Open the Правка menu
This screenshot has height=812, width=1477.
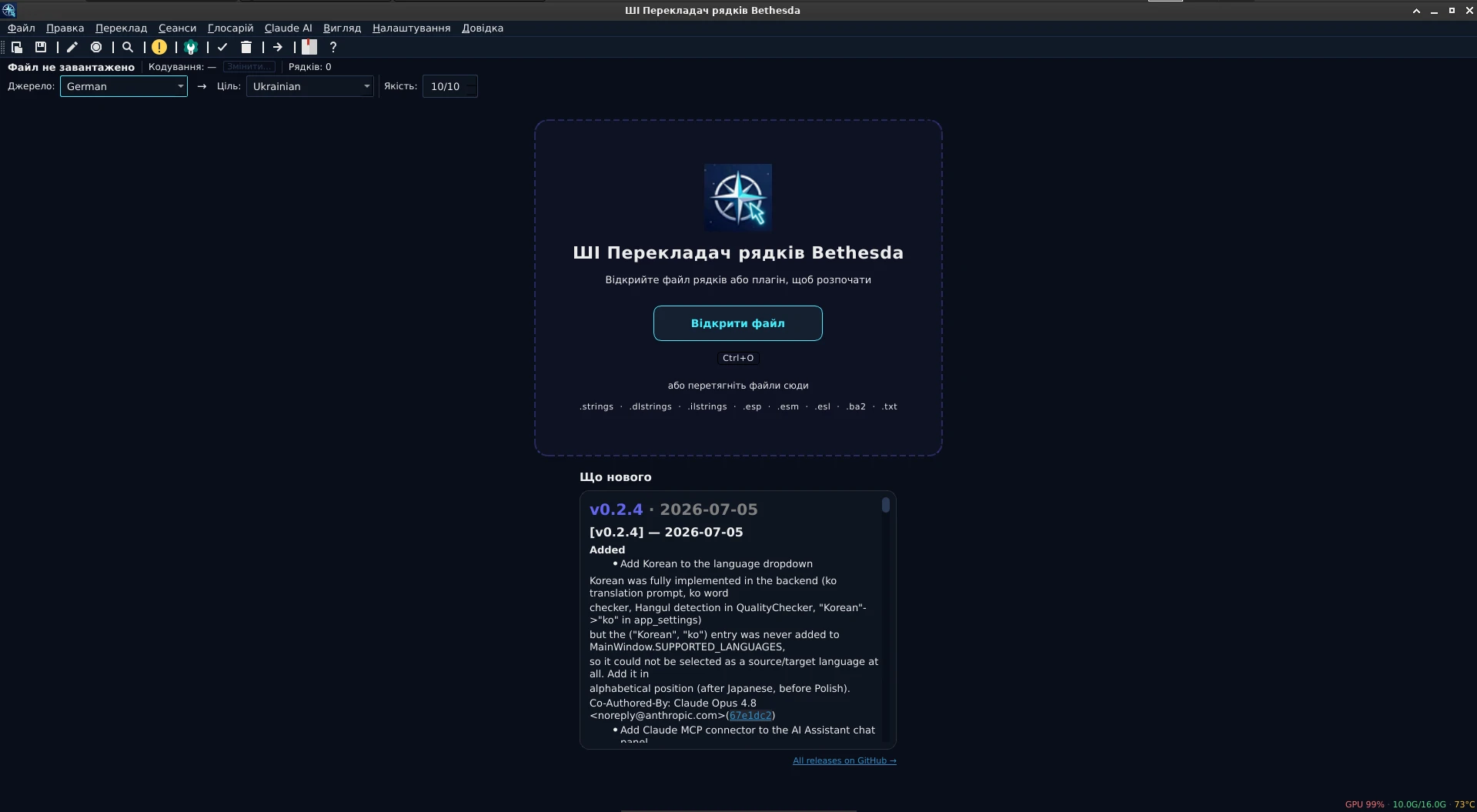65,28
